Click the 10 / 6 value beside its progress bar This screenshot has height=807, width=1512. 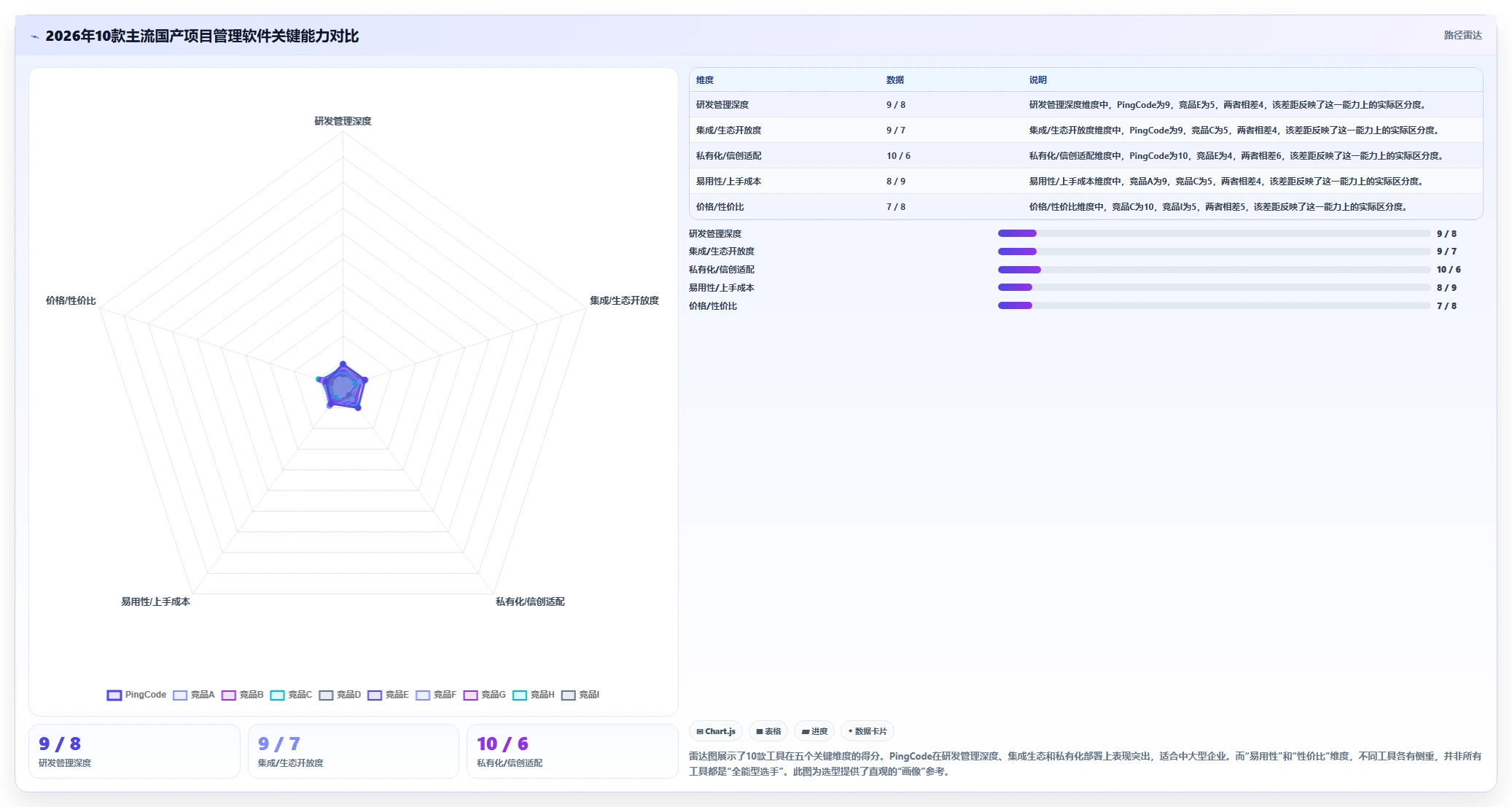point(1449,270)
